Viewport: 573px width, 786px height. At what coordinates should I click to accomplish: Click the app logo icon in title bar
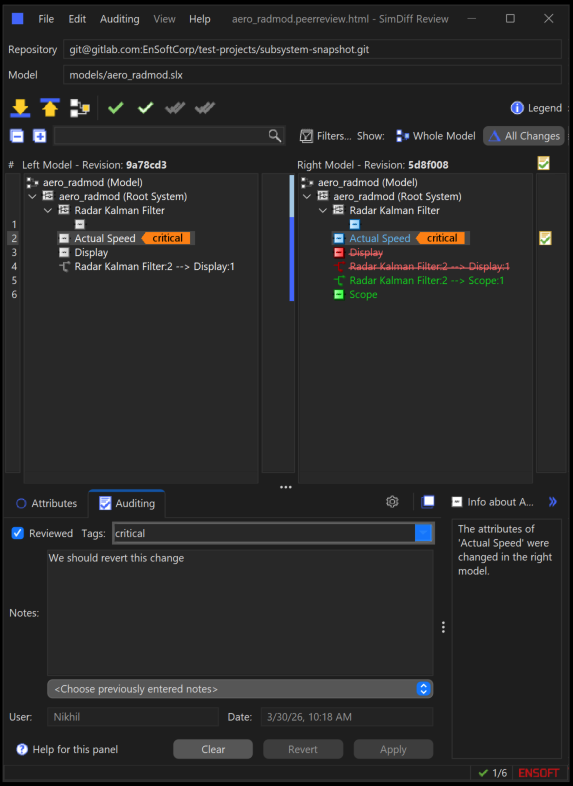18,19
